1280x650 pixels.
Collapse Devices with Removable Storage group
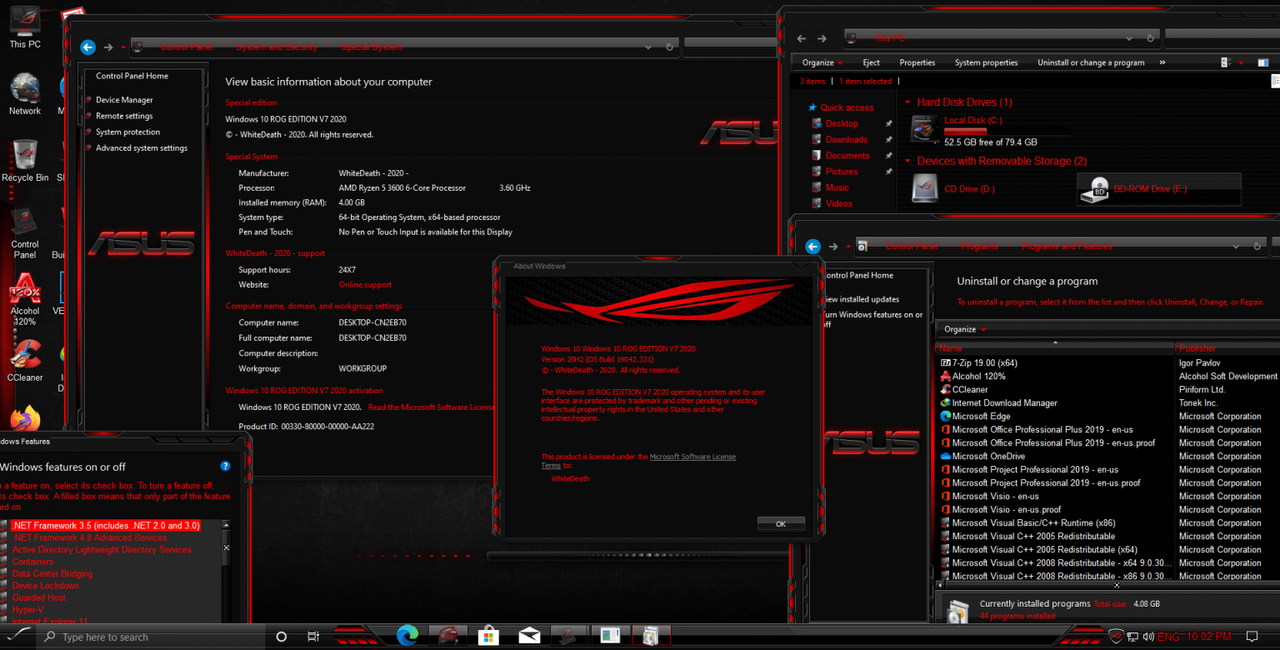907,161
